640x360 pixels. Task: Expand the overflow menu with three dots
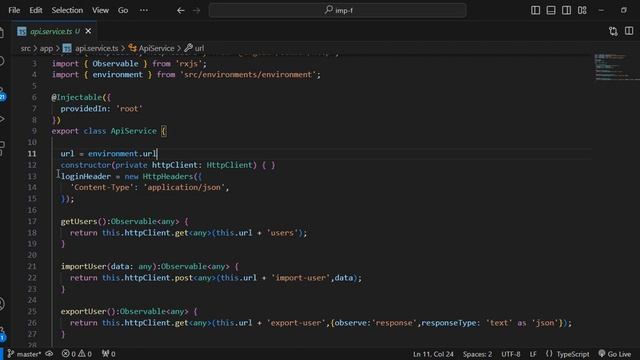[x=144, y=10]
